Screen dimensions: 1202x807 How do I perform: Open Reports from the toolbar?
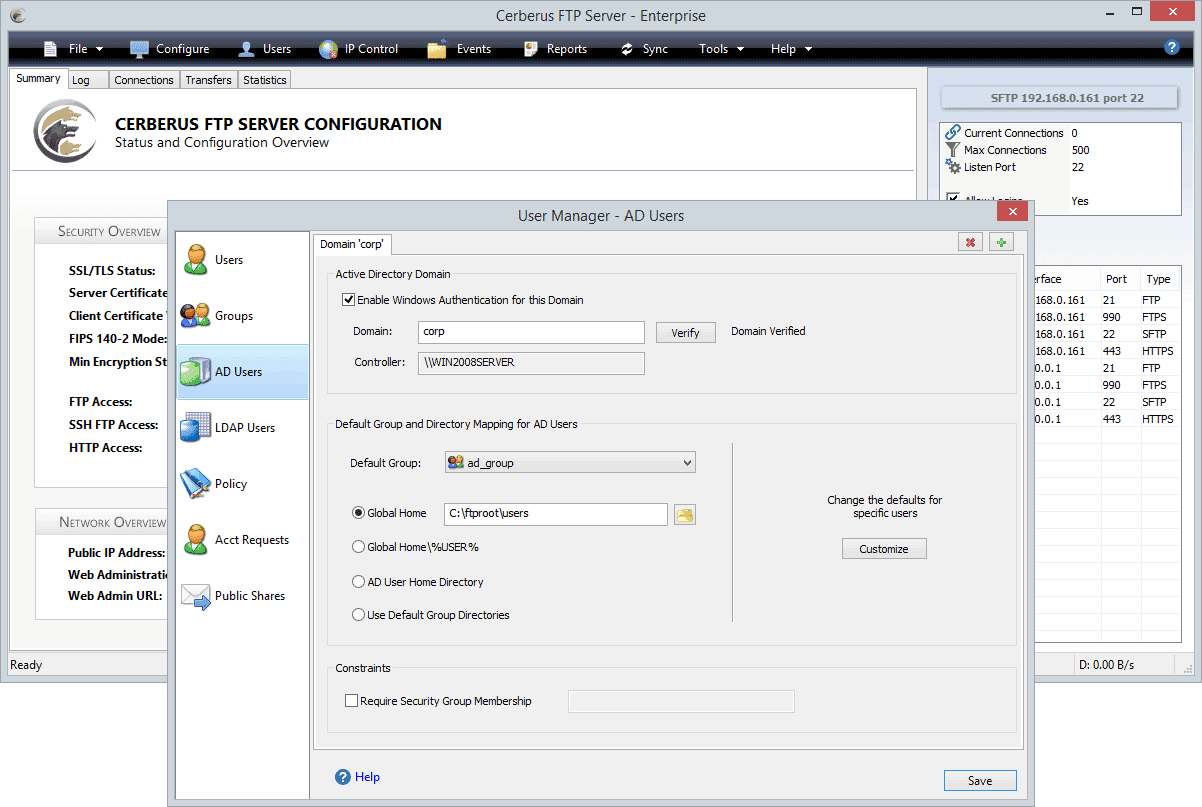[x=553, y=48]
